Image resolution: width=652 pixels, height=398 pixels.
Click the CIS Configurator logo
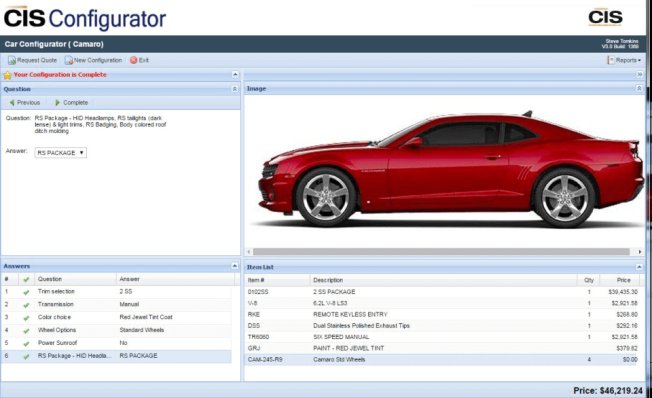click(85, 18)
